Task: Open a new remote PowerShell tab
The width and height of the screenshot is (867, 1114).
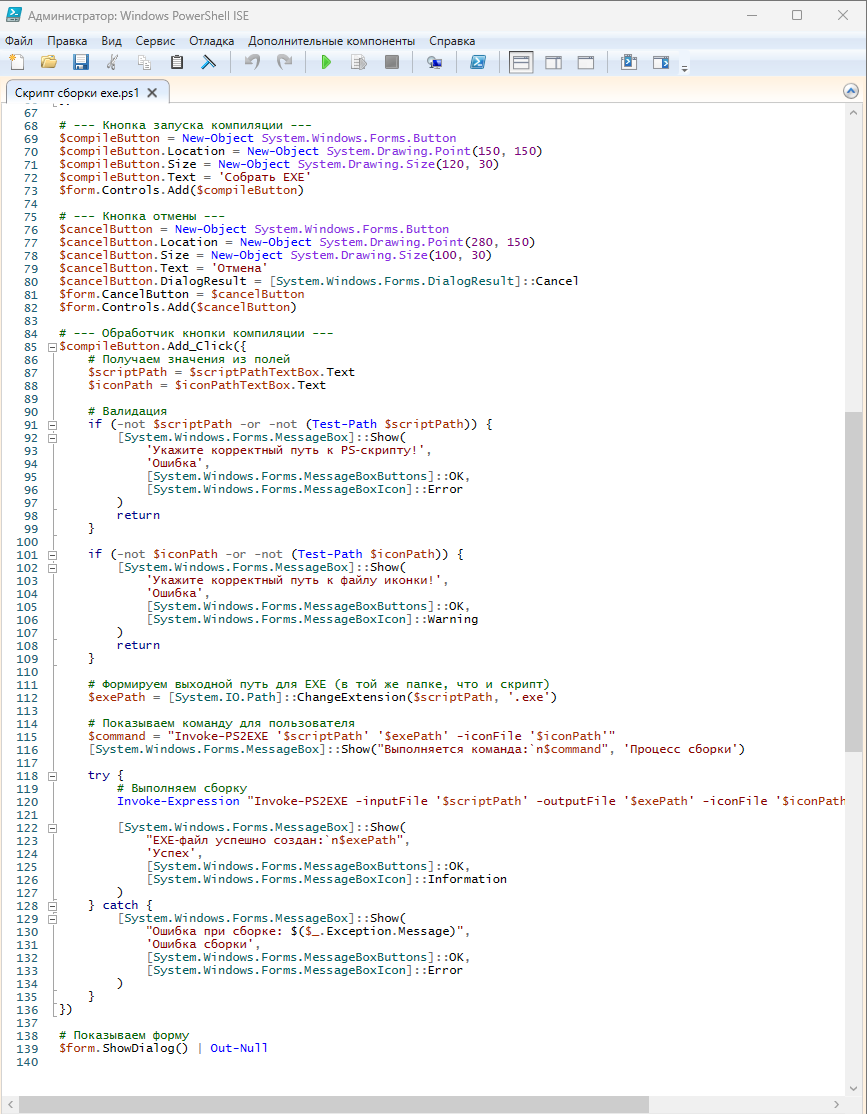Action: coord(434,63)
